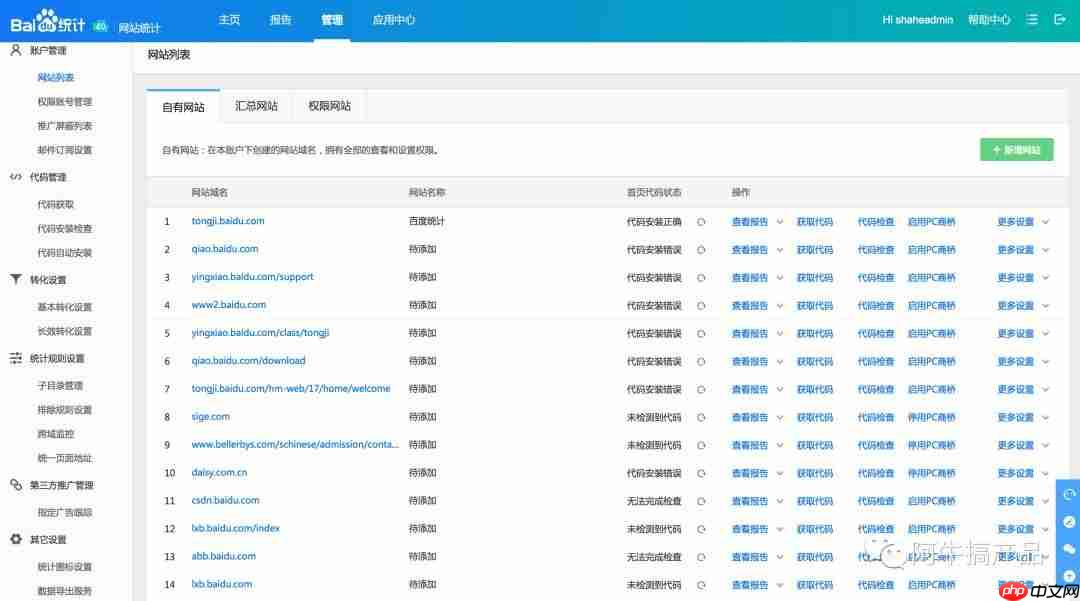
Task: Open the 帮助中心 link in header
Action: pyautogui.click(x=989, y=20)
